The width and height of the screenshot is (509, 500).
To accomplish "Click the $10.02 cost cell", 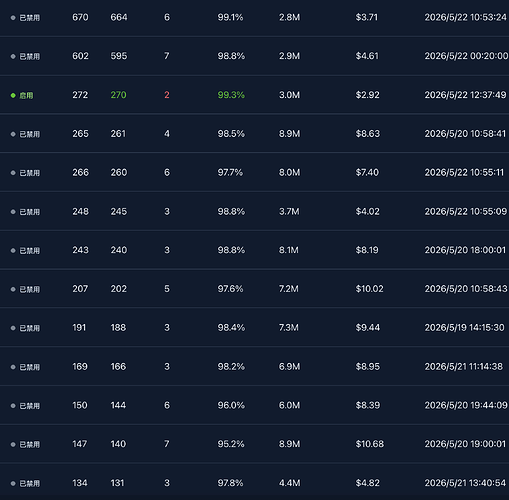I will click(369, 289).
